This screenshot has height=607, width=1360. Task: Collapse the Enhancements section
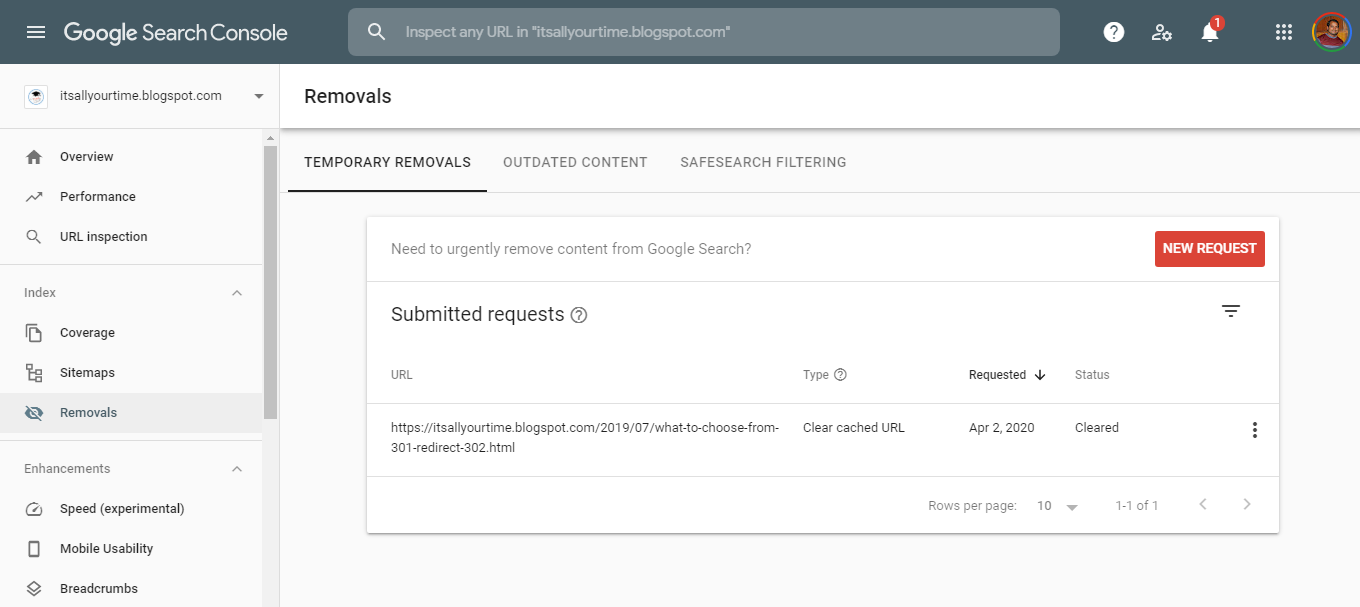[237, 469]
